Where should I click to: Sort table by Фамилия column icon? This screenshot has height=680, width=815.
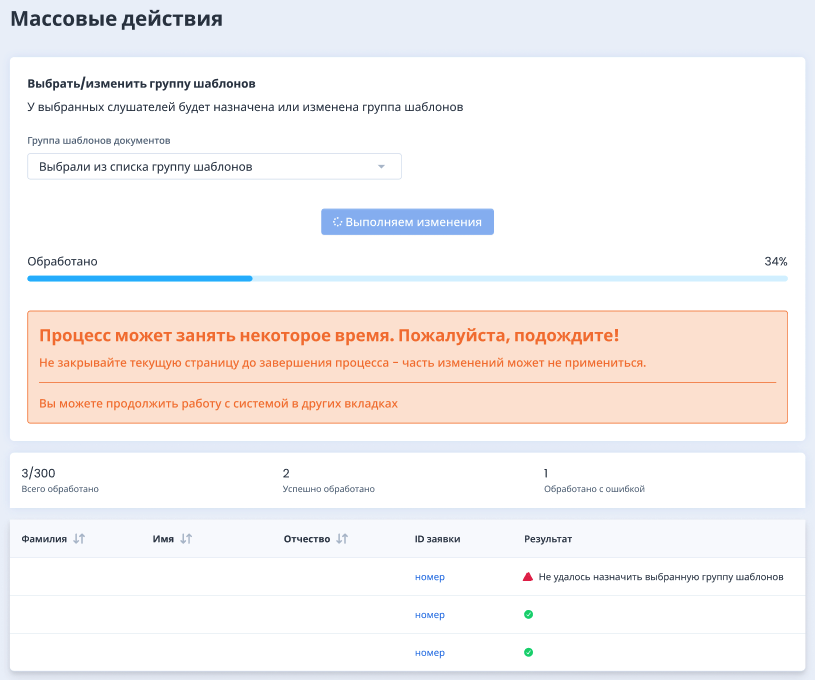(x=79, y=539)
